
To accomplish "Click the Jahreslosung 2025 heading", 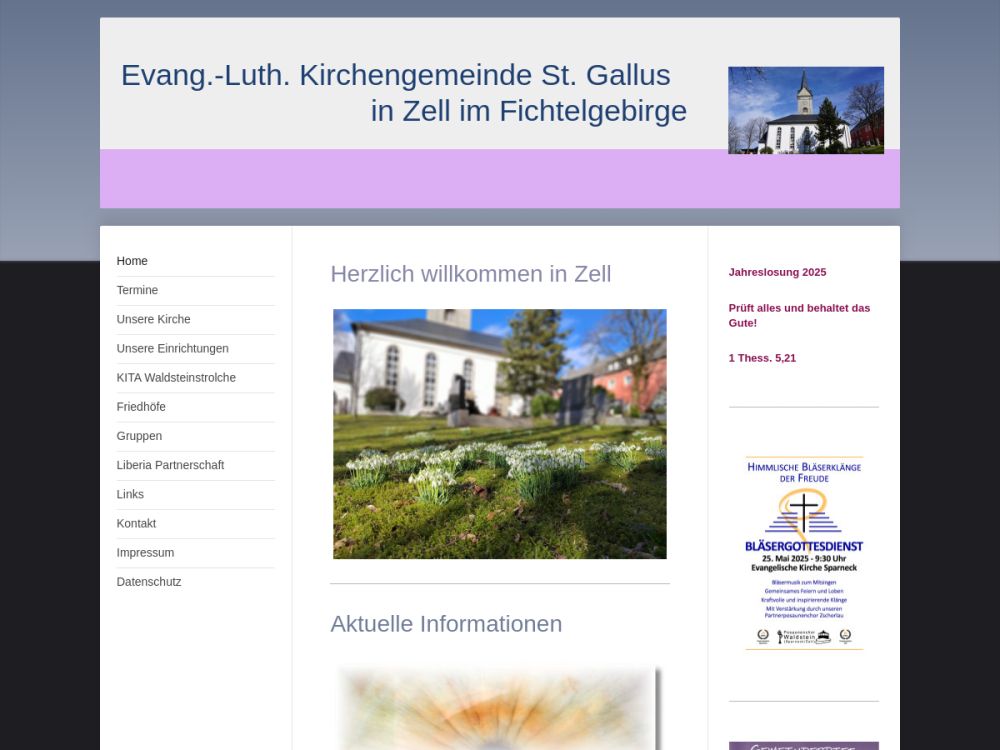I will (x=777, y=272).
